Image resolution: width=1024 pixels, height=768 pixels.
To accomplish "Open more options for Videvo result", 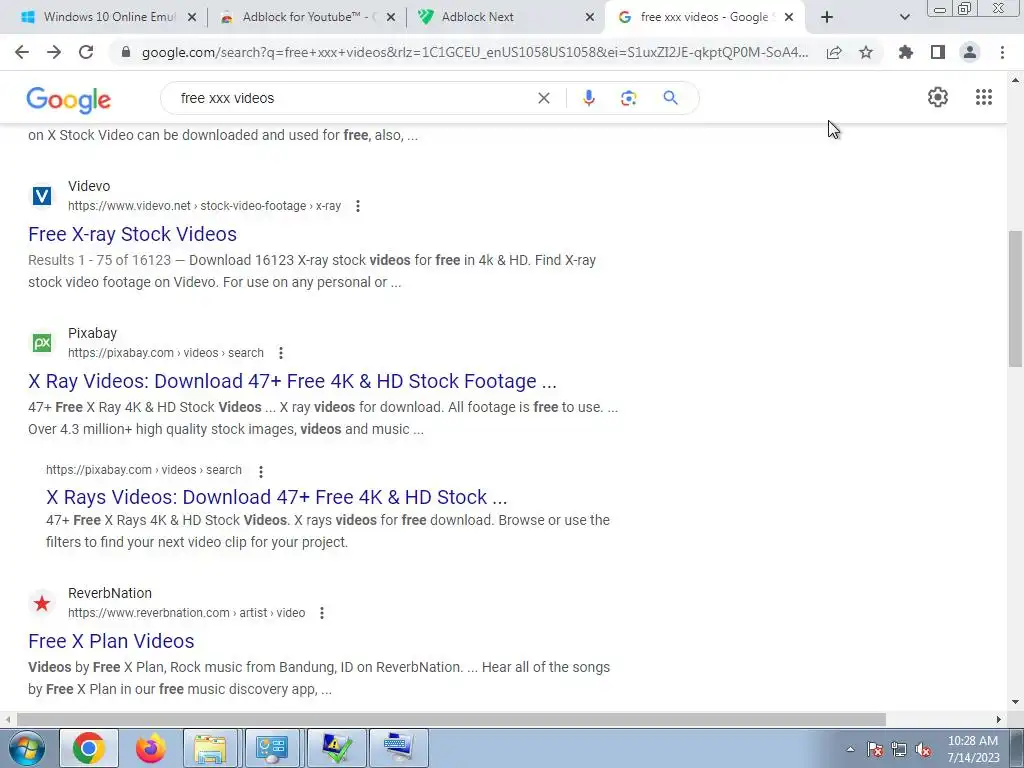I will [358, 206].
